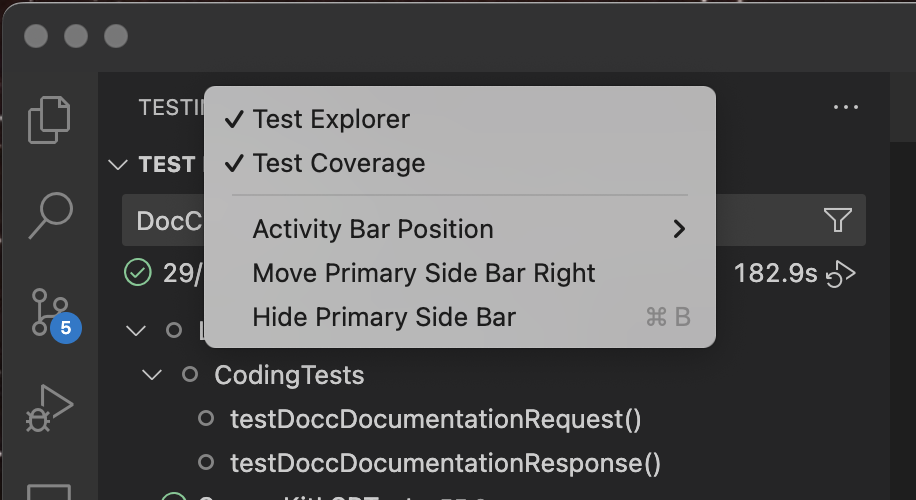Click the passed status icon beside 29

(137, 273)
